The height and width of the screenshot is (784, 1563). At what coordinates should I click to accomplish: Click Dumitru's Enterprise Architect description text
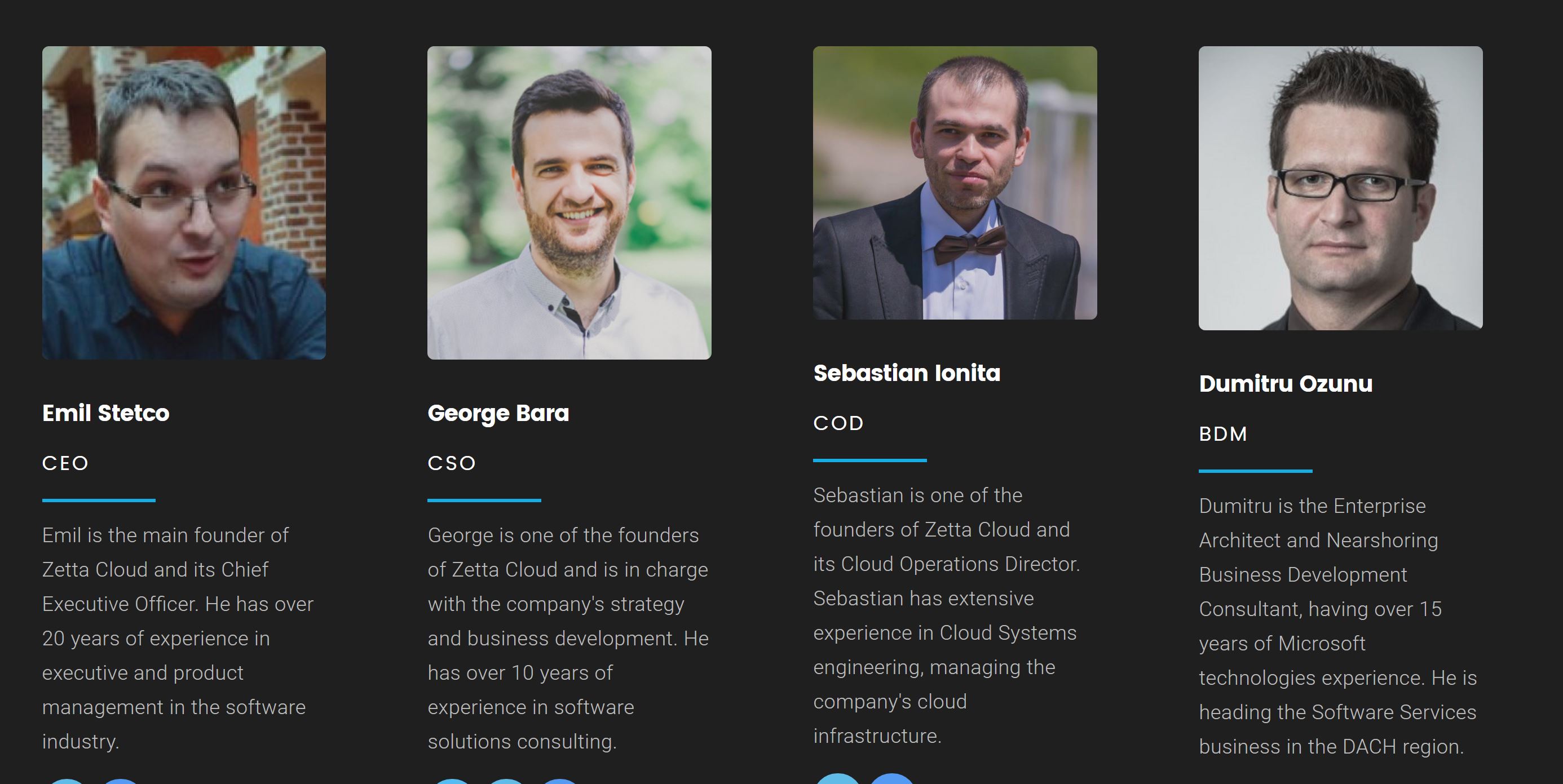(x=1337, y=626)
